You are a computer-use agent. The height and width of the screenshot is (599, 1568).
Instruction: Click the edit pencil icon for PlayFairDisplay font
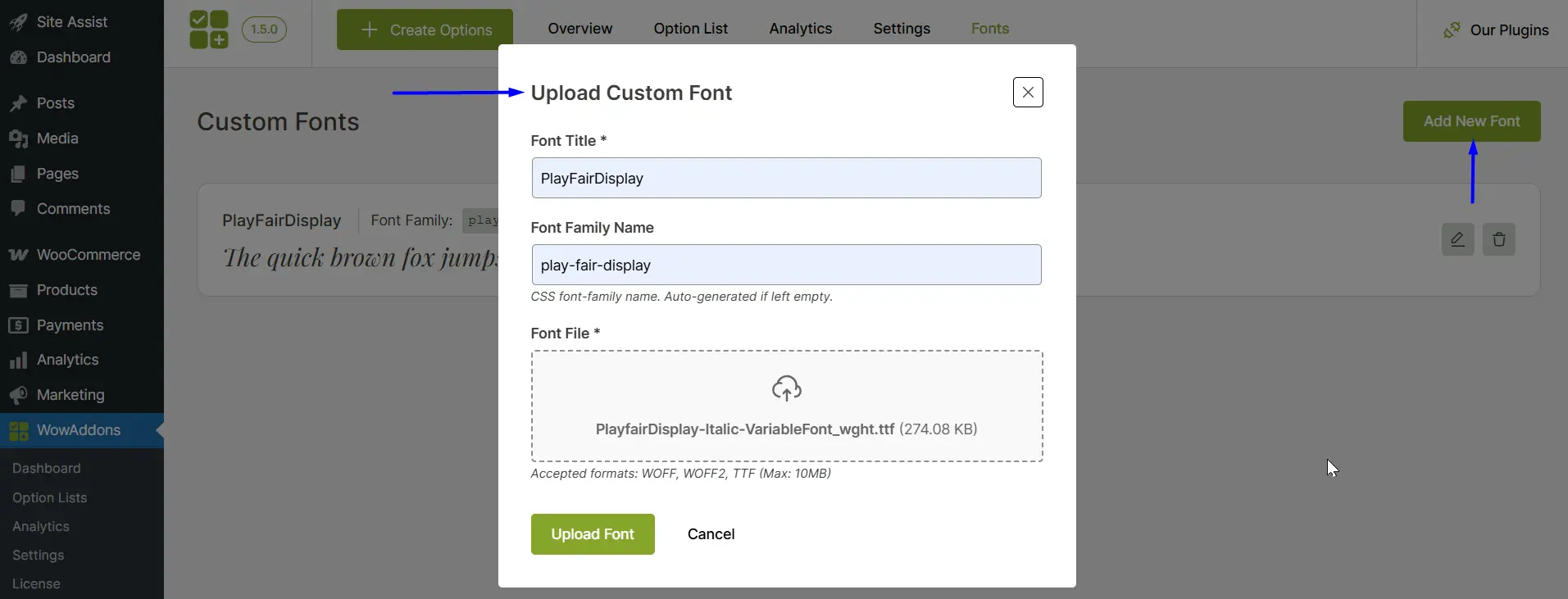(1457, 239)
